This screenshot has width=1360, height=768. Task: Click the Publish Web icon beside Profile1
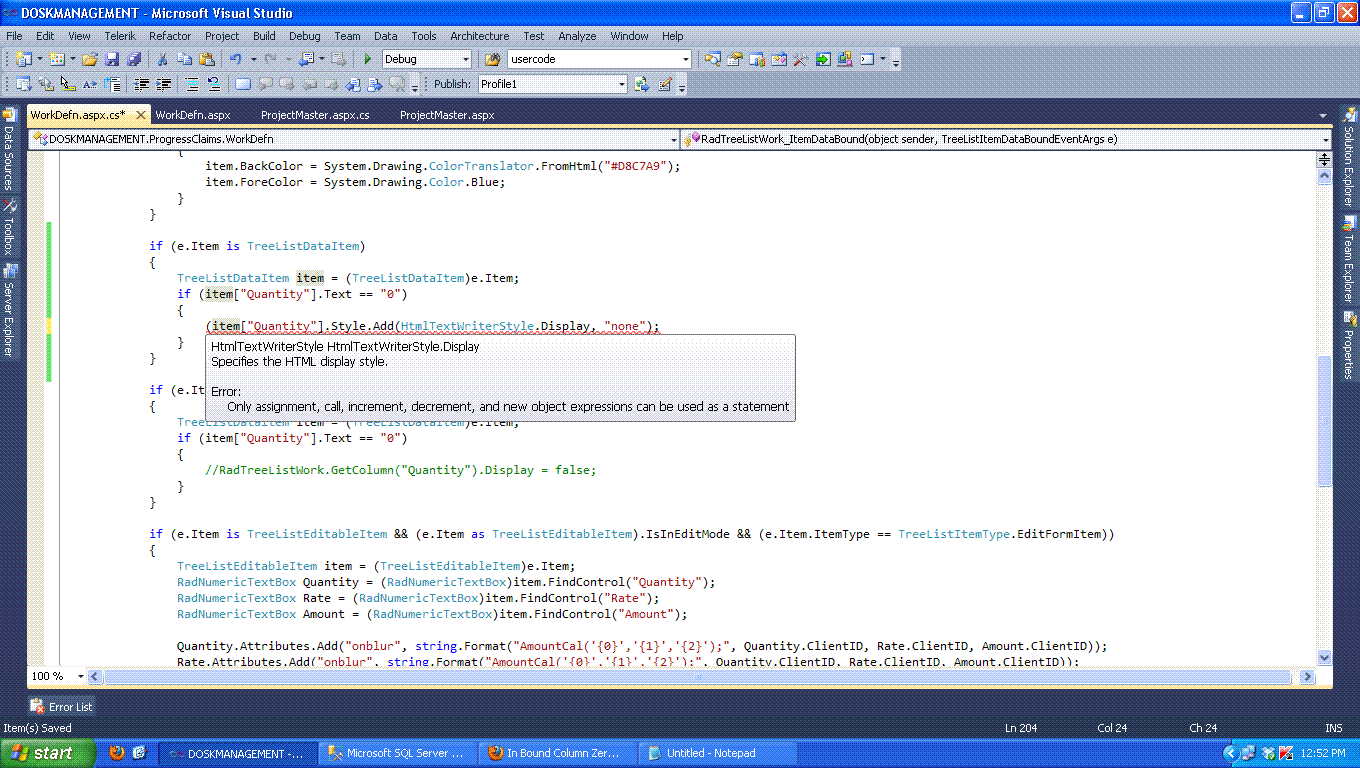click(642, 85)
